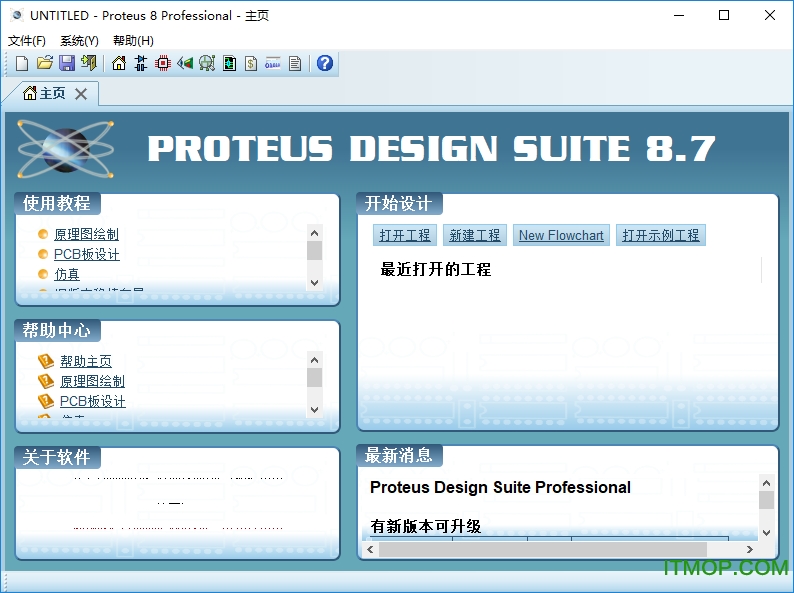This screenshot has width=794, height=593.
Task: Open the 帮助(H) menu
Action: click(133, 41)
